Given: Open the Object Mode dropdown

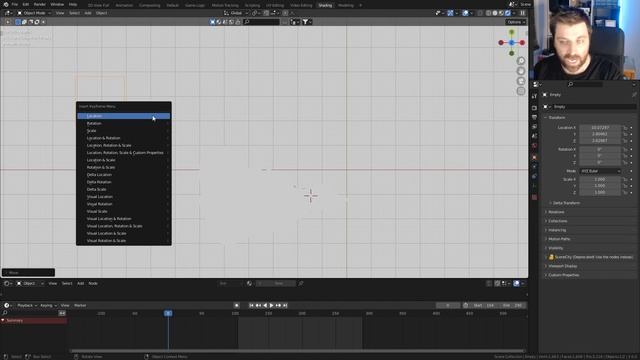Looking at the screenshot, I should click(34, 13).
